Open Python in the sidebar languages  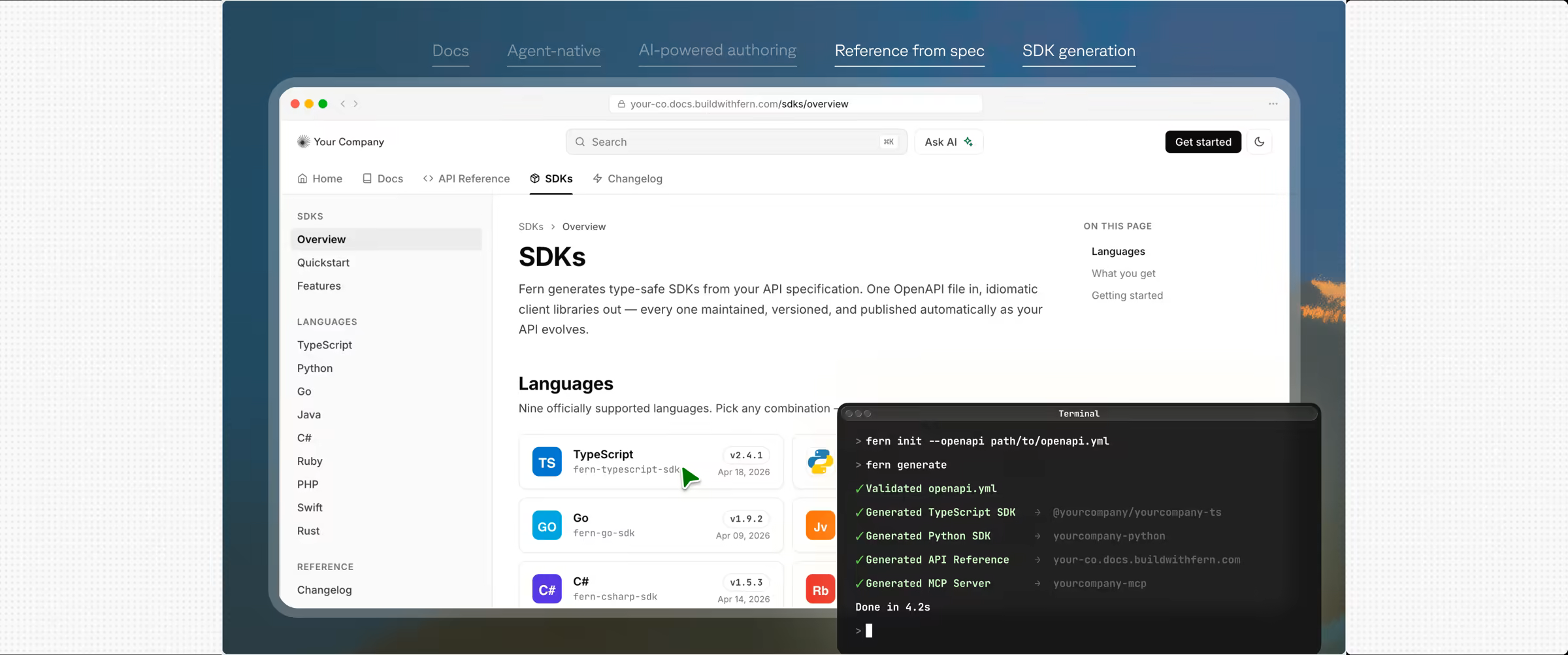tap(315, 368)
